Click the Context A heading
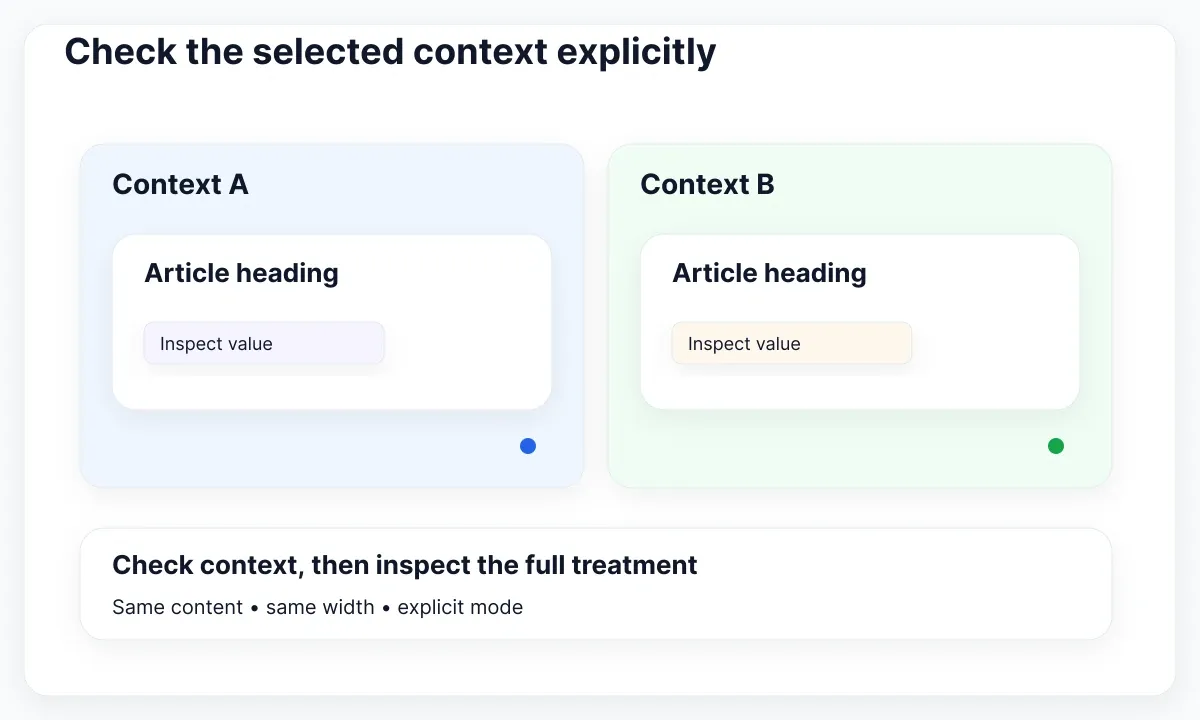 (x=180, y=184)
